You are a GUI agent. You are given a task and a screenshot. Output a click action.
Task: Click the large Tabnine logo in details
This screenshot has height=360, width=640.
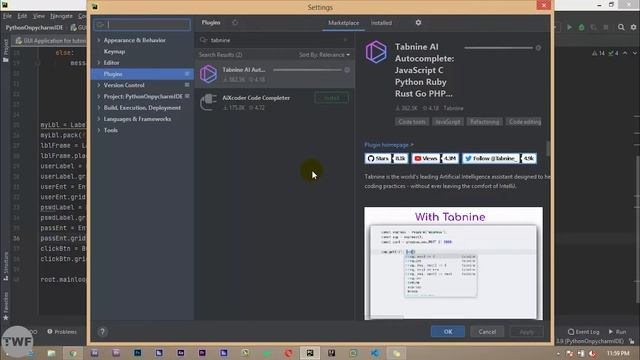click(376, 52)
